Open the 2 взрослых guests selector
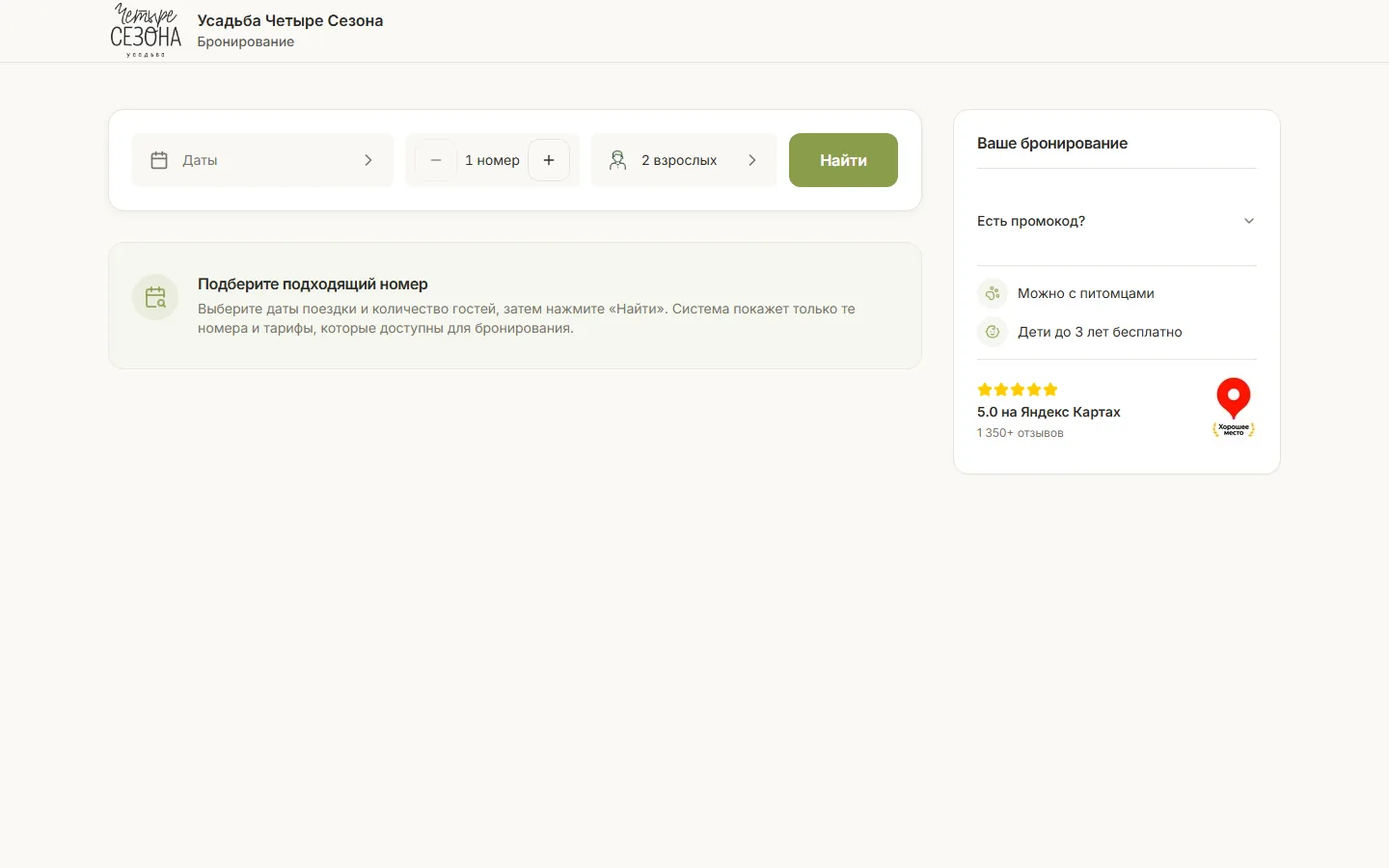Screen dimensions: 1389x868 pyautogui.click(x=684, y=160)
